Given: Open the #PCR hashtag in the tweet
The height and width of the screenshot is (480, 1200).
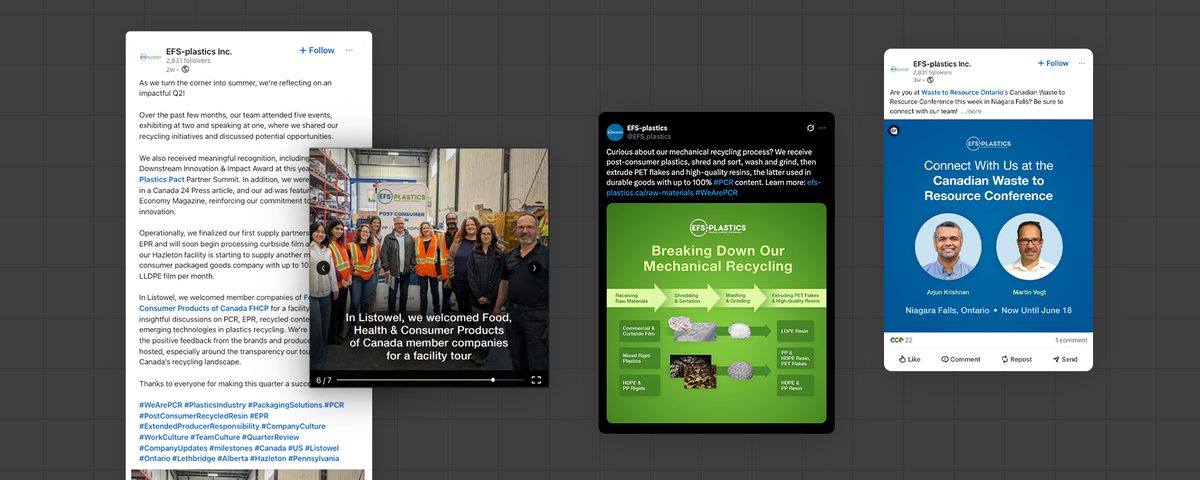Looking at the screenshot, I should [723, 183].
